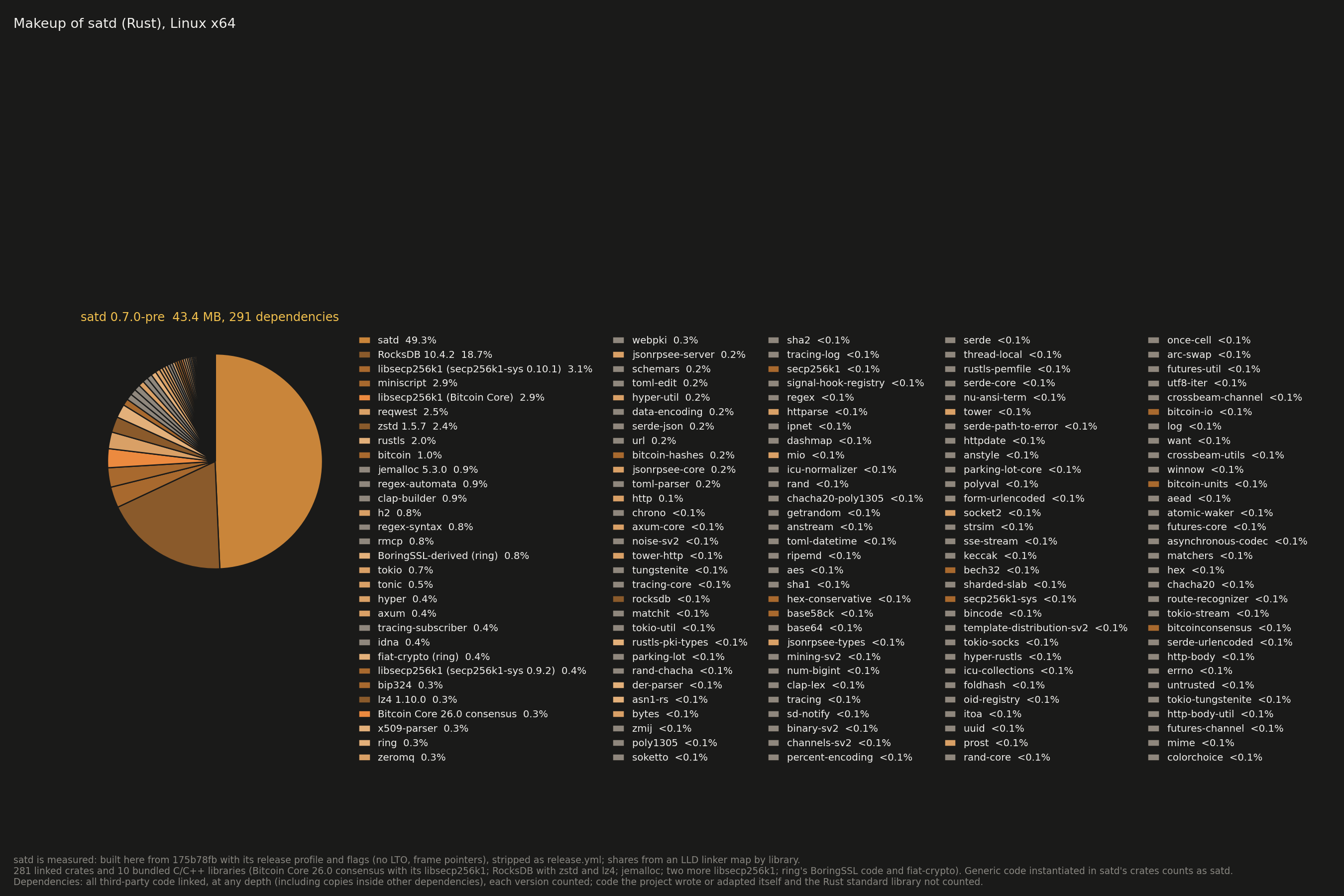Click 'percent-encoding <0.1%' label
The height and width of the screenshot is (896, 1344).
coord(850,758)
